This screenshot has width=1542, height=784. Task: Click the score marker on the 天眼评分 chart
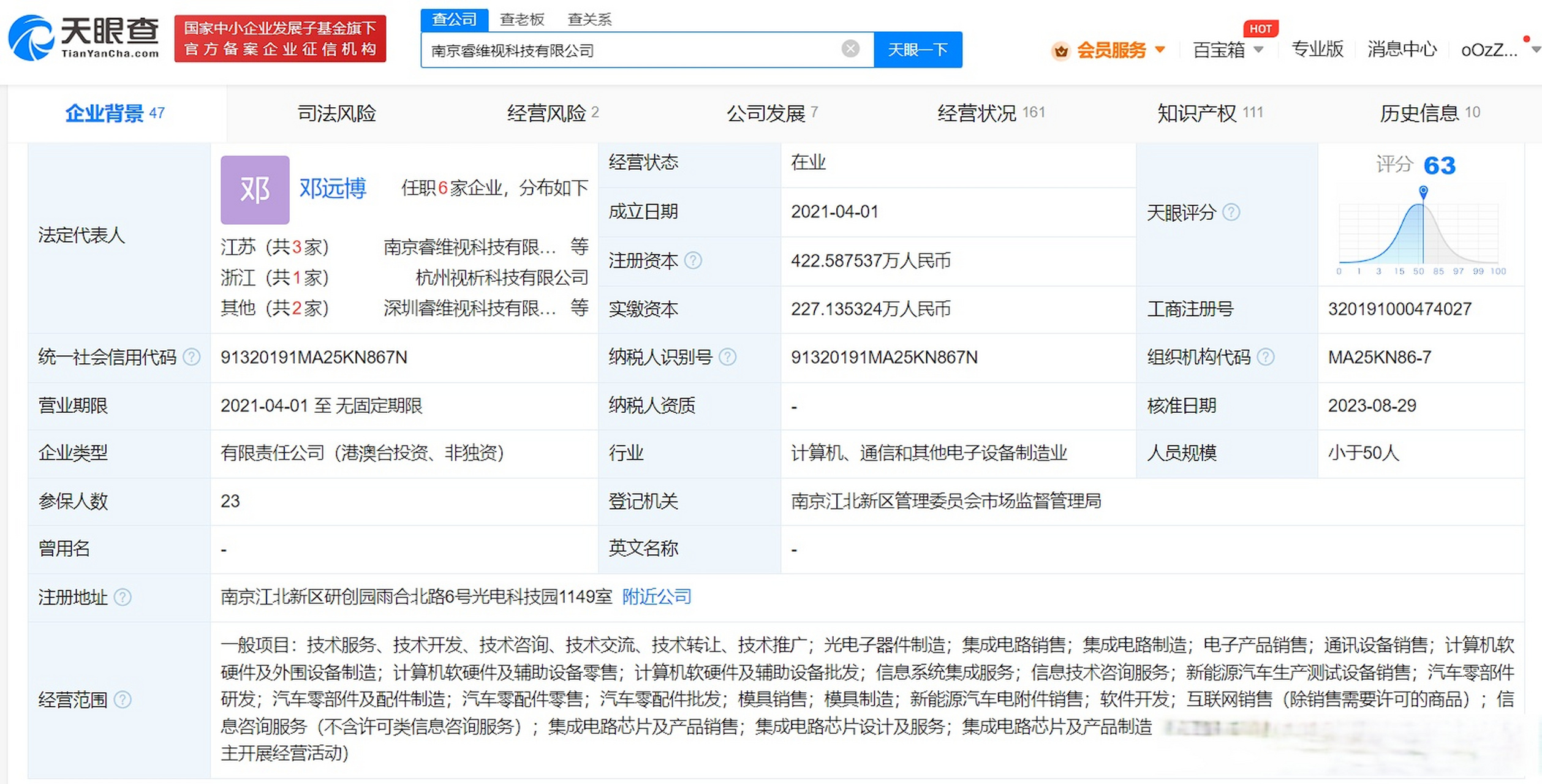coord(1423,192)
